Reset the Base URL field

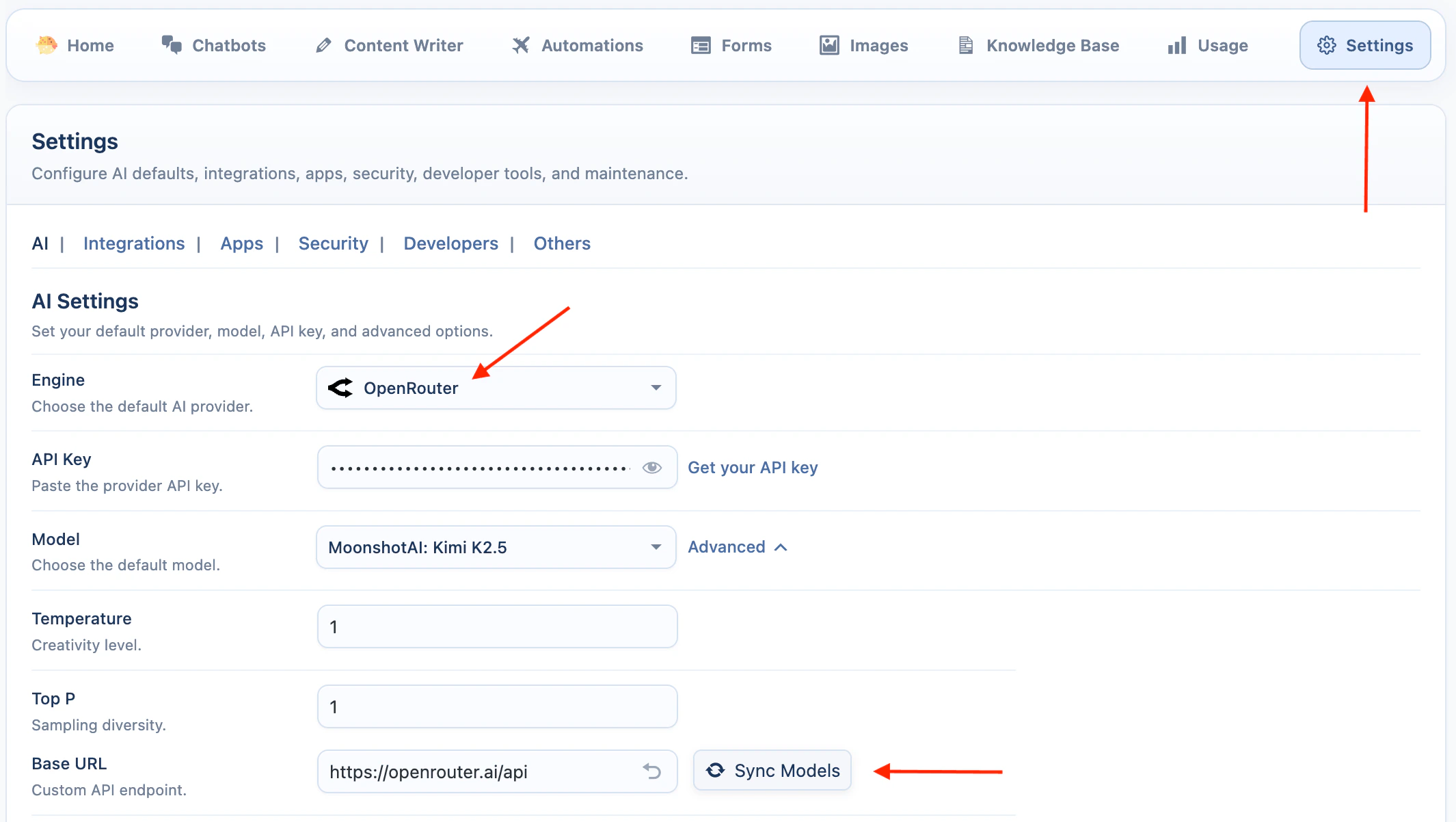tap(652, 771)
